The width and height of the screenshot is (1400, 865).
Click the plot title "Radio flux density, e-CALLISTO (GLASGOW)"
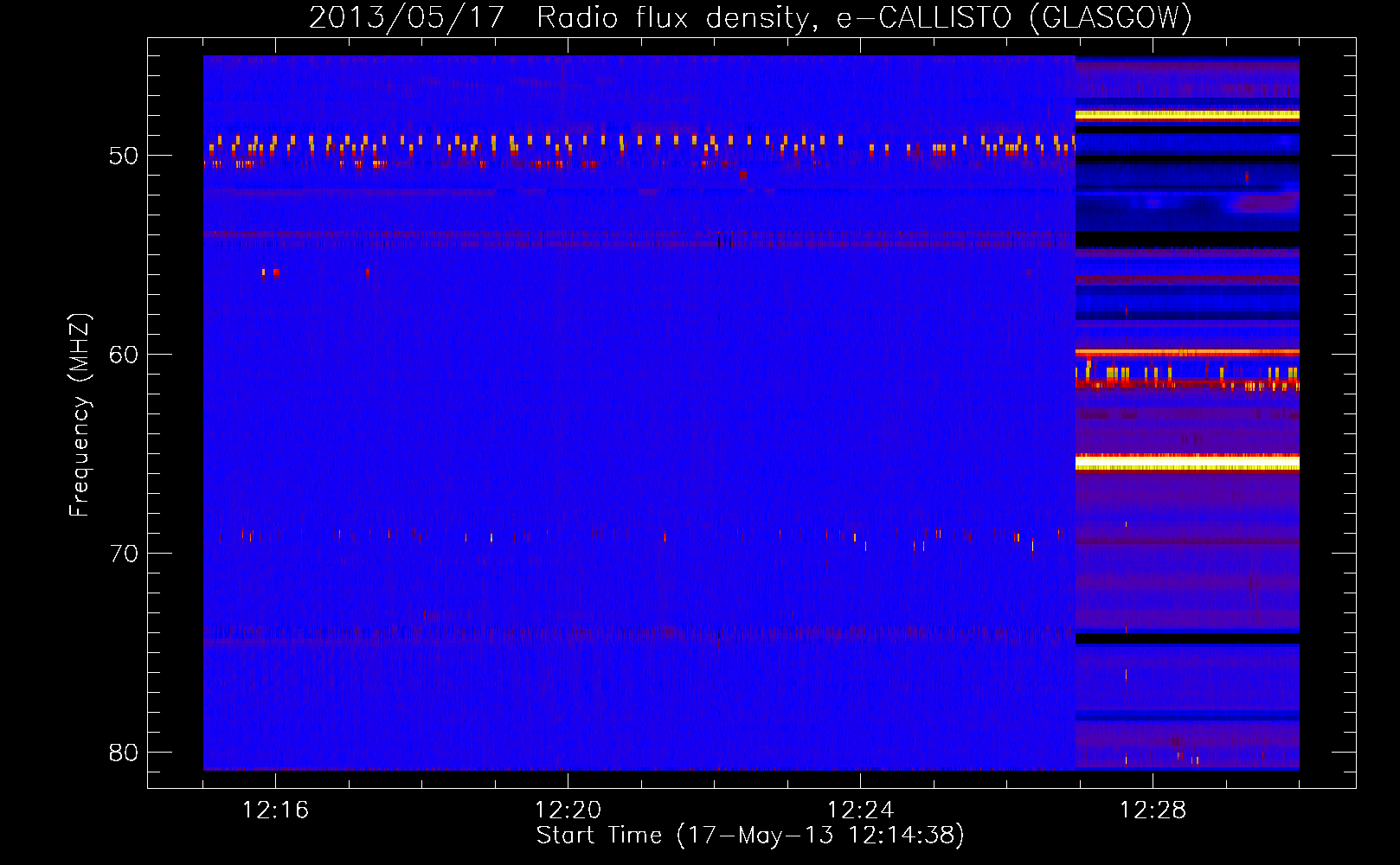coord(864,17)
